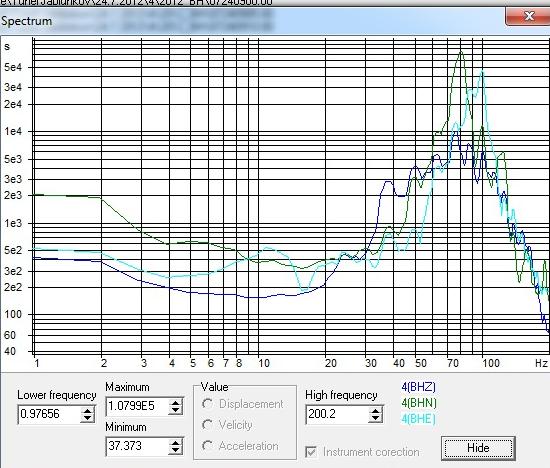This screenshot has height=468, width=550.
Task: Decrease Maximum value with down arrow
Action: pos(175,411)
